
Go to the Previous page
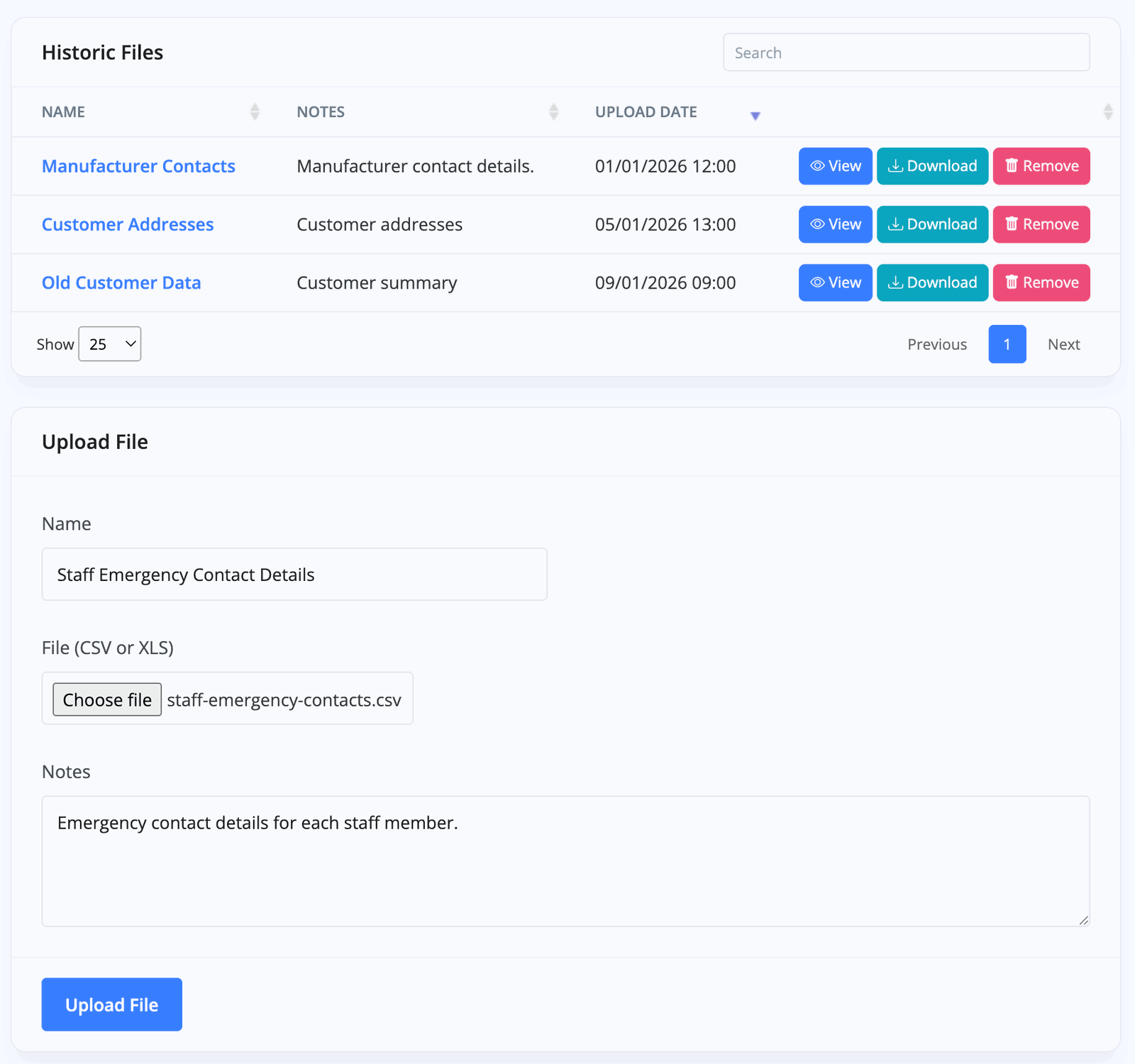(x=936, y=344)
